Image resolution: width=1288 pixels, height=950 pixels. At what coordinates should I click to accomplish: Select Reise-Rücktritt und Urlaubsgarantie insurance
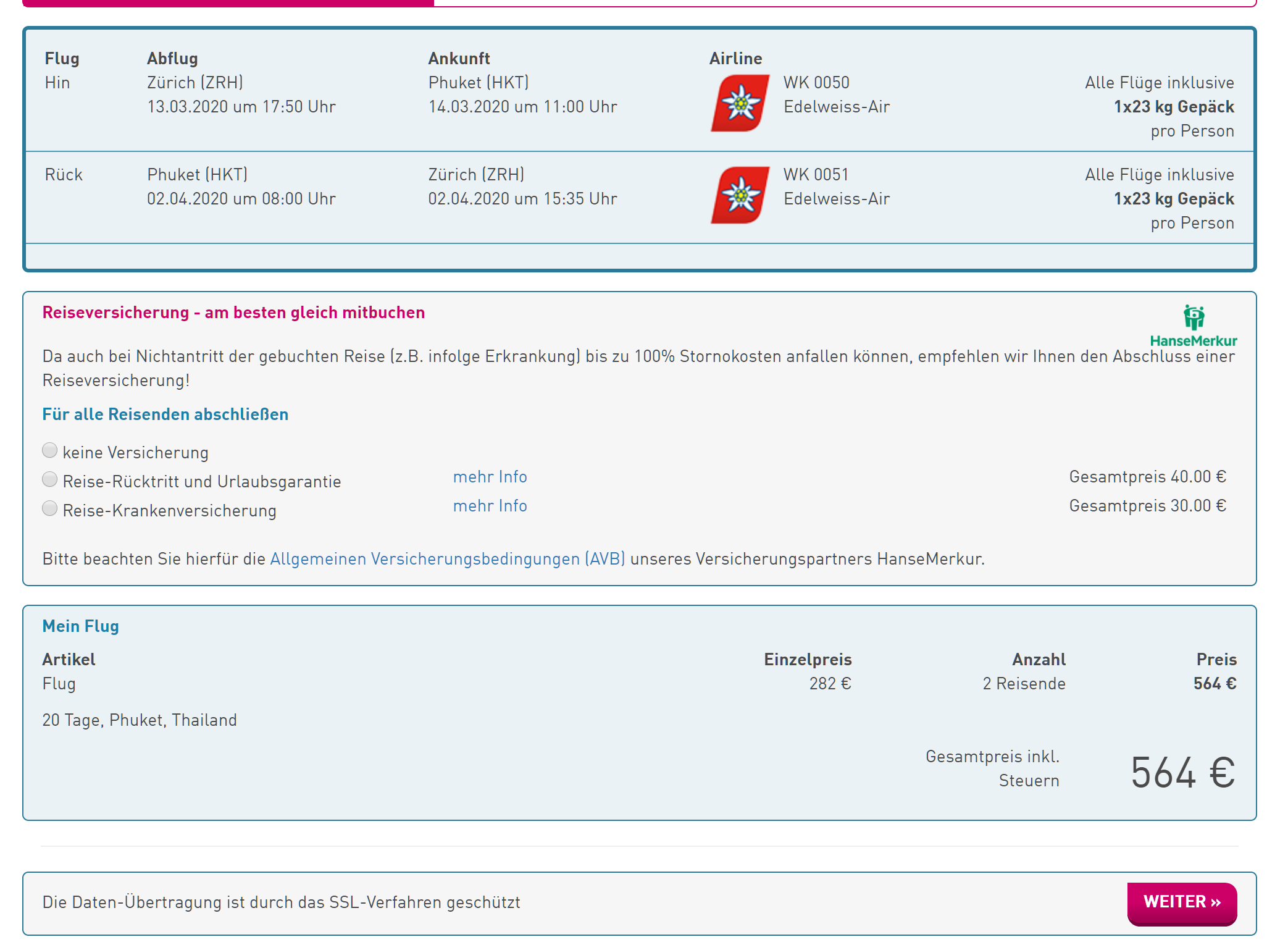[50, 480]
